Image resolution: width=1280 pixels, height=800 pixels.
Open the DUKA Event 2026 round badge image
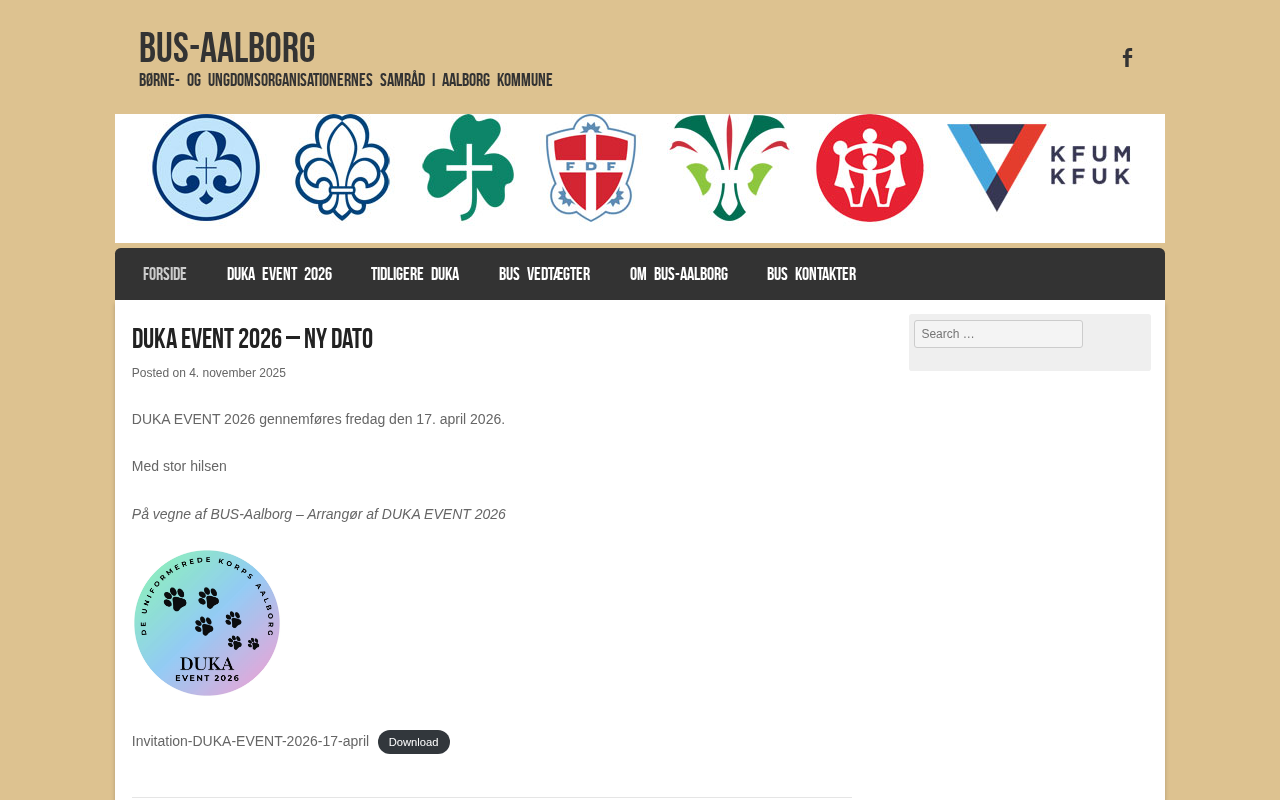pos(207,623)
